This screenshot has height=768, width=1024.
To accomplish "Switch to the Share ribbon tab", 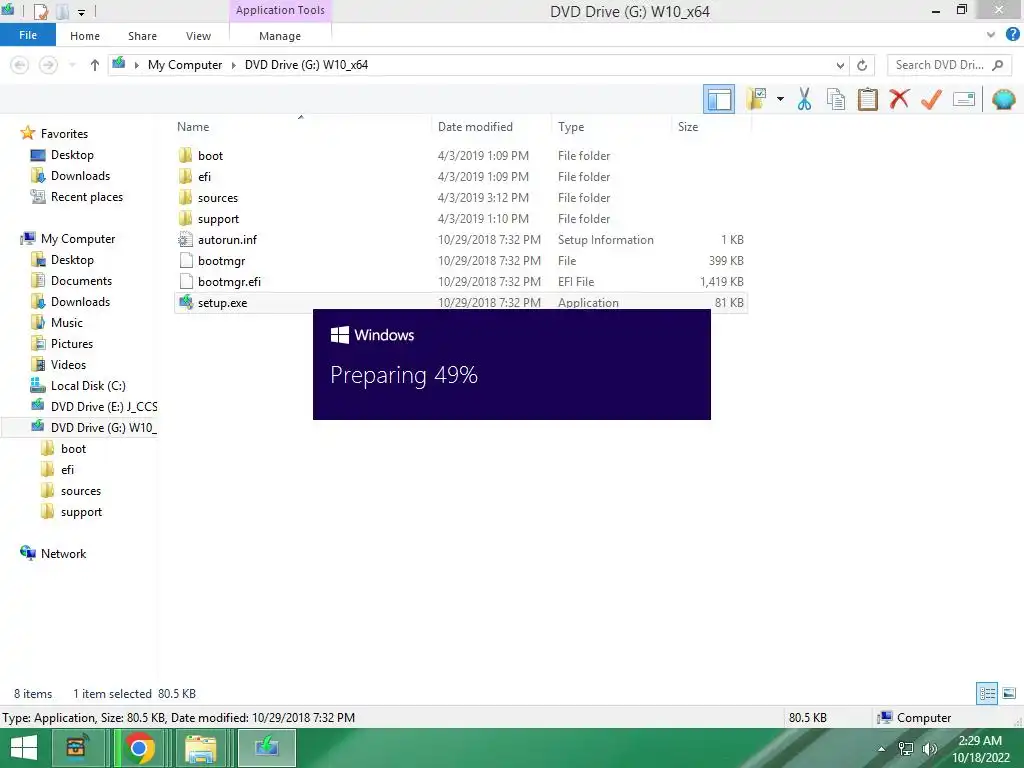I will click(142, 36).
